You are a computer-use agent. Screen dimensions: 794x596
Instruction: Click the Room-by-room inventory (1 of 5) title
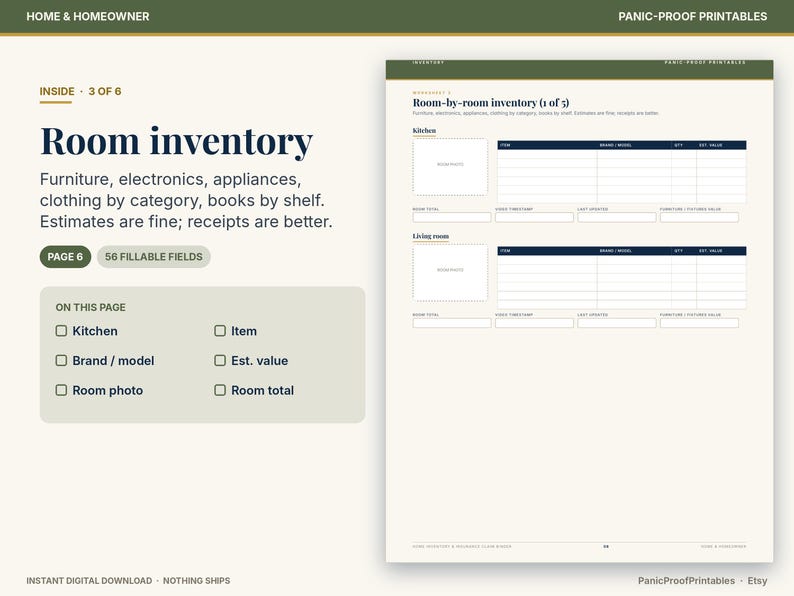click(x=491, y=103)
